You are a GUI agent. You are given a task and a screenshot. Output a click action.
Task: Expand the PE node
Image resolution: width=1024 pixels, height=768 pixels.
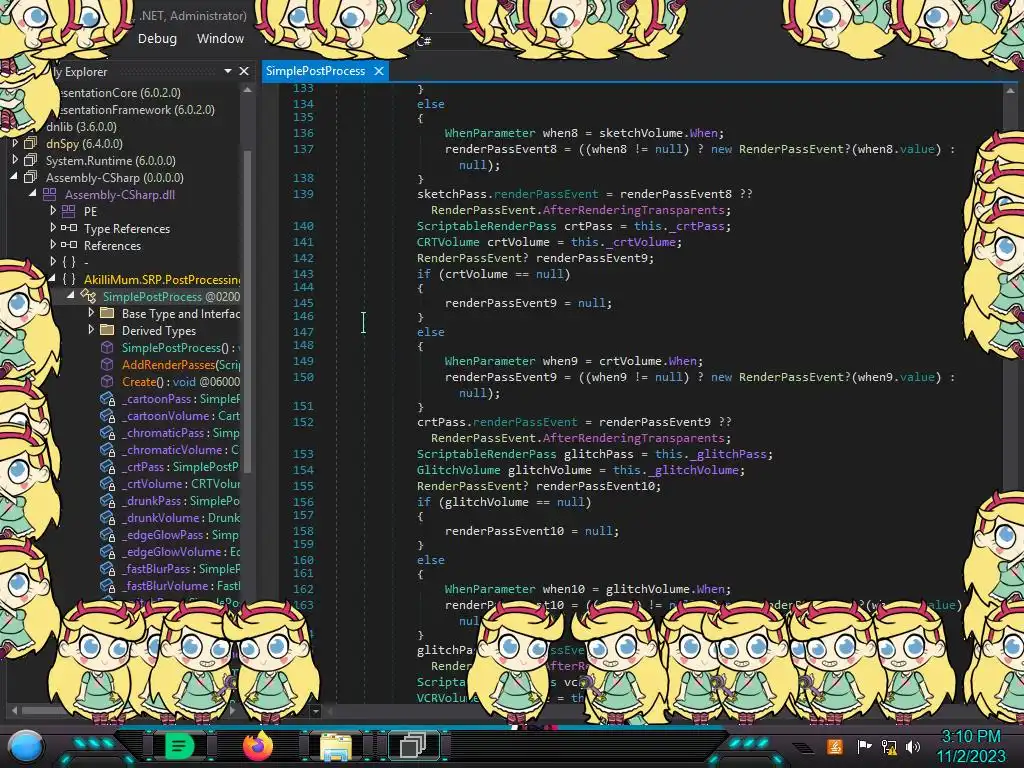click(53, 211)
